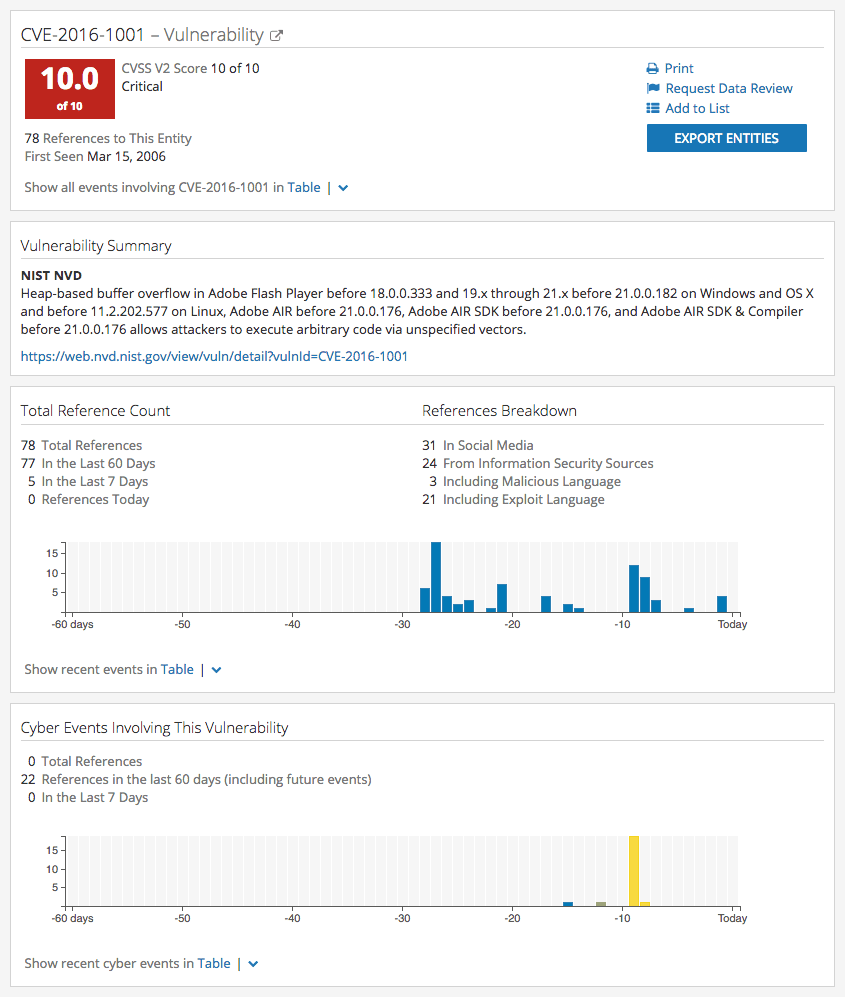Click the Request Data Review flag icon

pos(653,88)
